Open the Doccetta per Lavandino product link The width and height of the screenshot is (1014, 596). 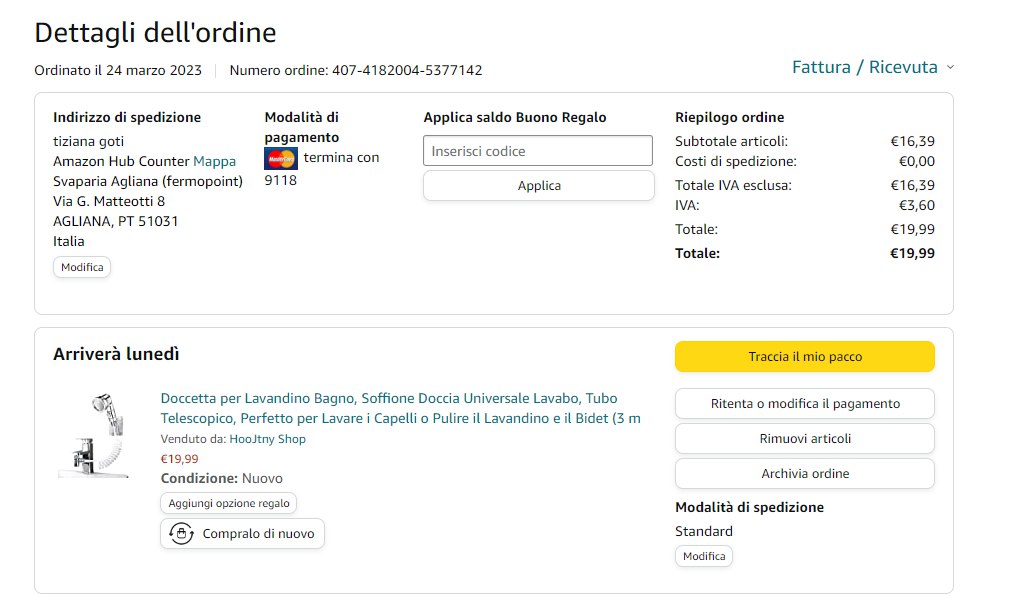(x=400, y=408)
